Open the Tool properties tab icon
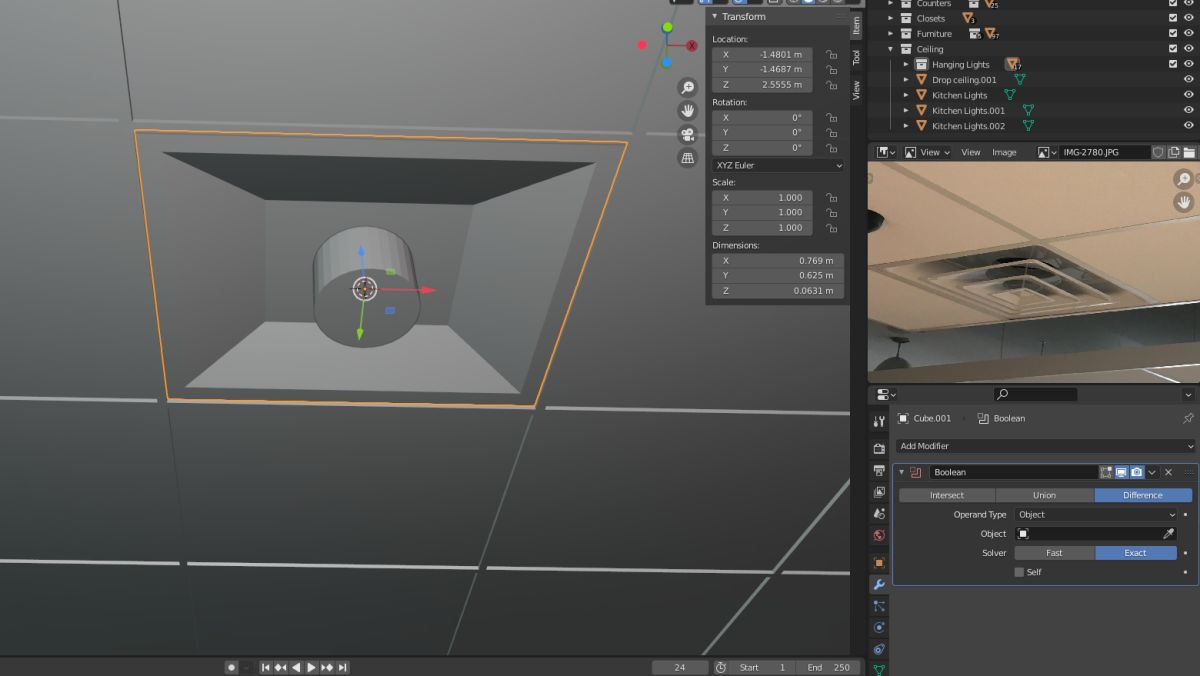This screenshot has width=1200, height=676. coord(879,421)
